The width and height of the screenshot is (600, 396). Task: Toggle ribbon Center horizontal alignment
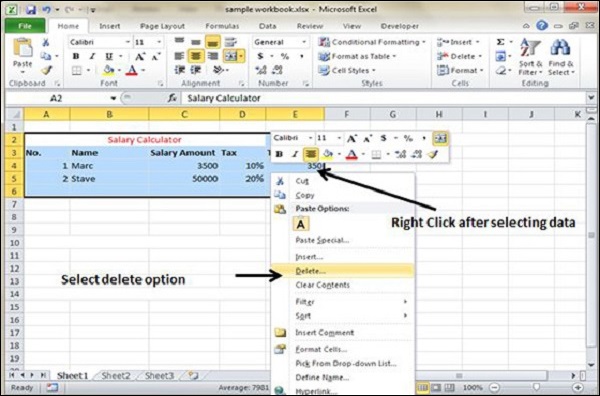coord(196,56)
